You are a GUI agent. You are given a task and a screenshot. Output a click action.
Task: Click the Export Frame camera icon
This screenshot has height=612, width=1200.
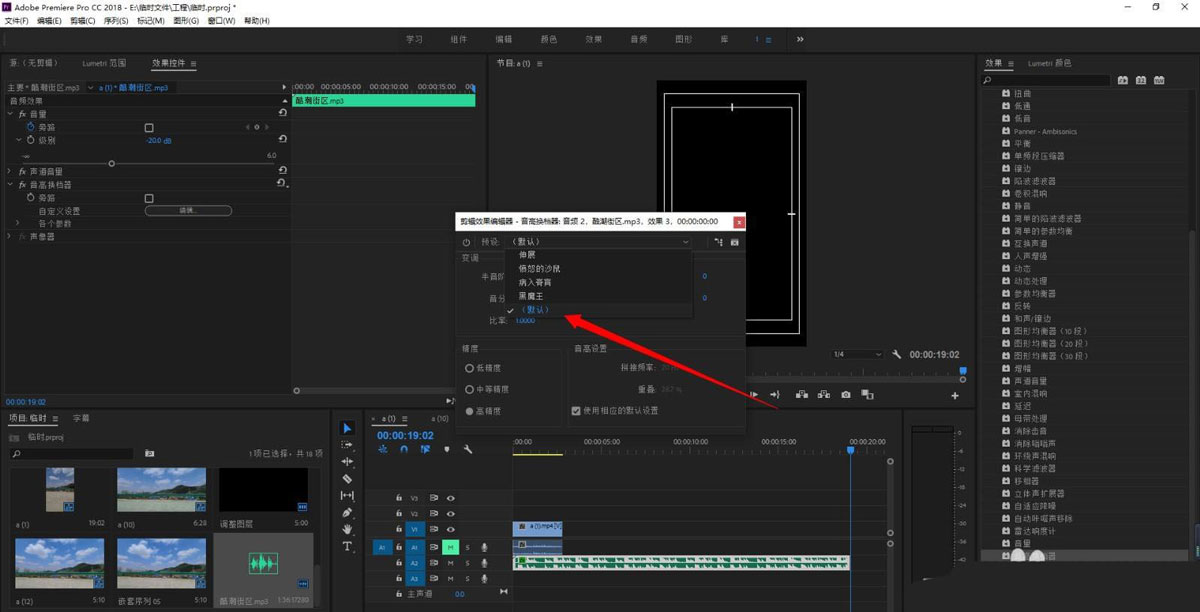845,395
